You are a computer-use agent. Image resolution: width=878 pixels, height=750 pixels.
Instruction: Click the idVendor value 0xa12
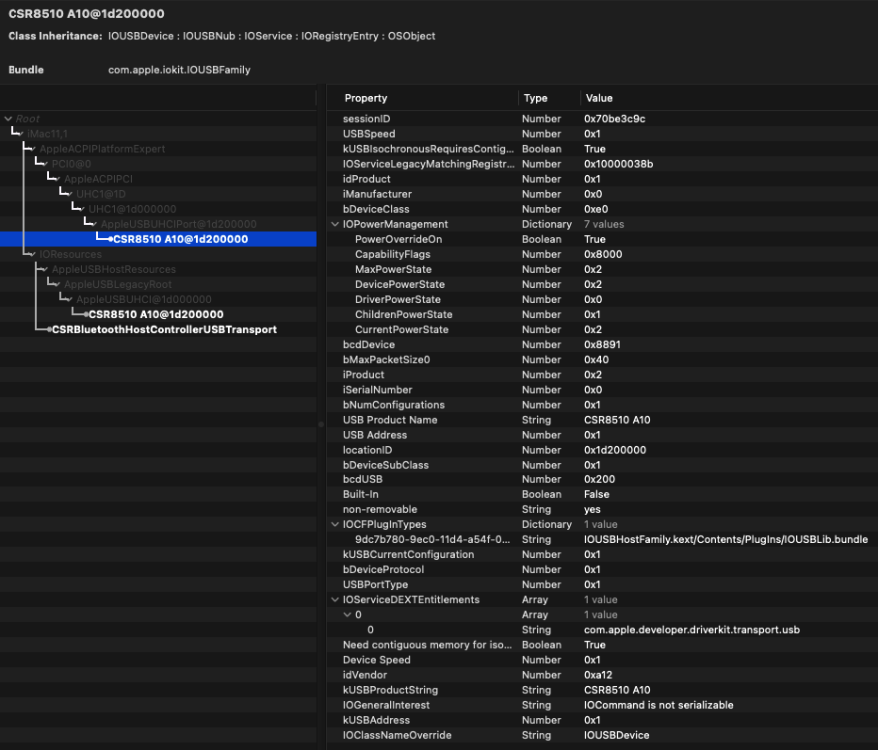tap(597, 675)
